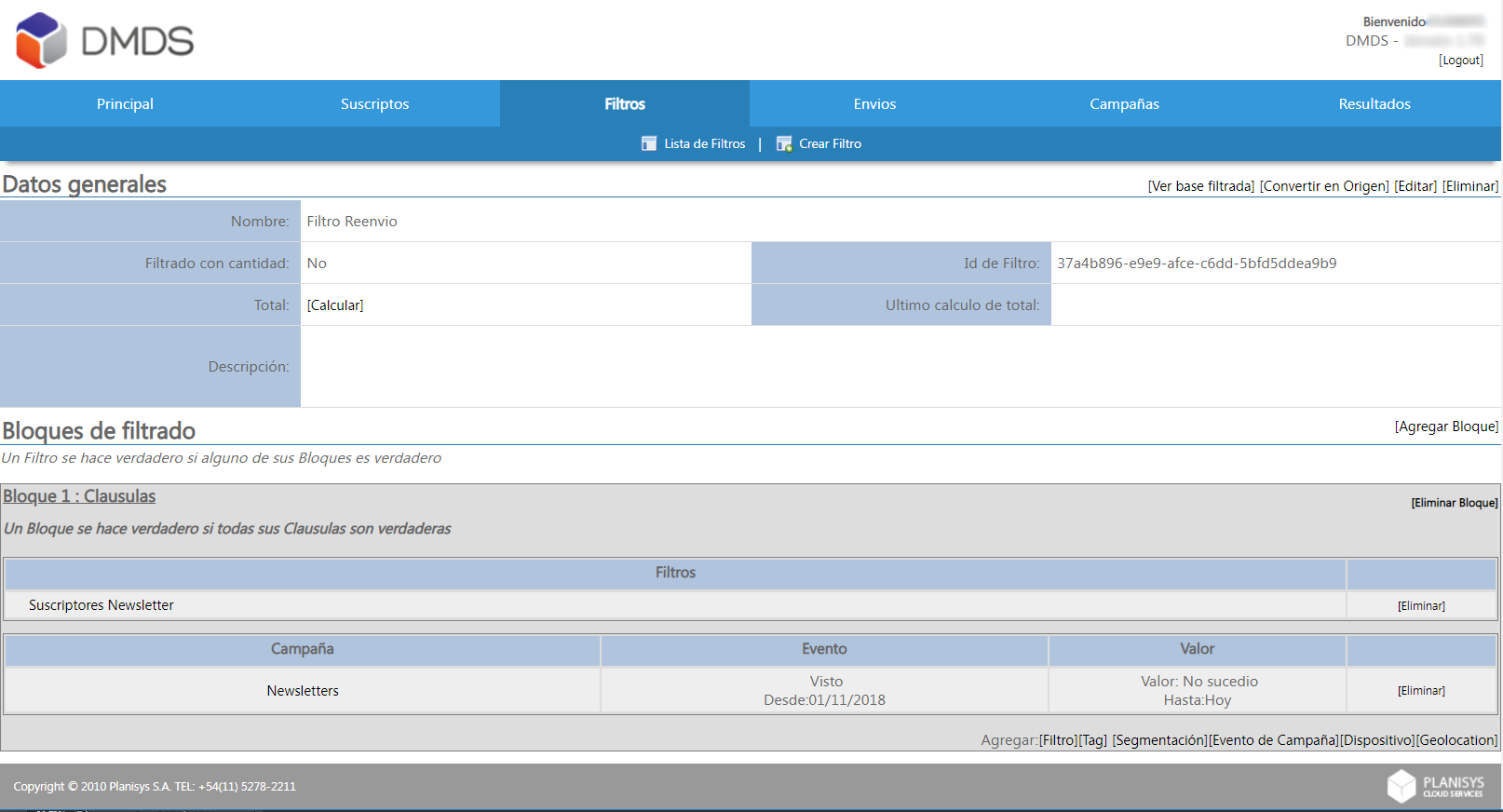Click the Suscriptores Newsletter filter name
The width and height of the screenshot is (1503, 812).
(x=101, y=605)
